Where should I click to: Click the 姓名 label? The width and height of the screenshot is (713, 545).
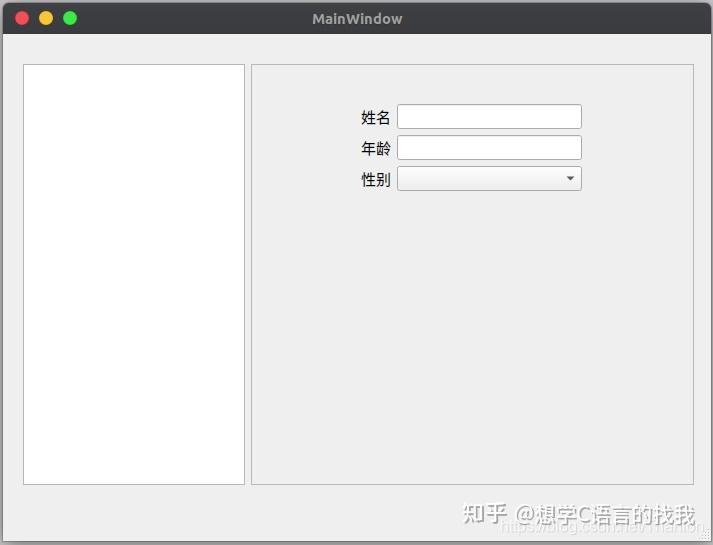click(375, 118)
